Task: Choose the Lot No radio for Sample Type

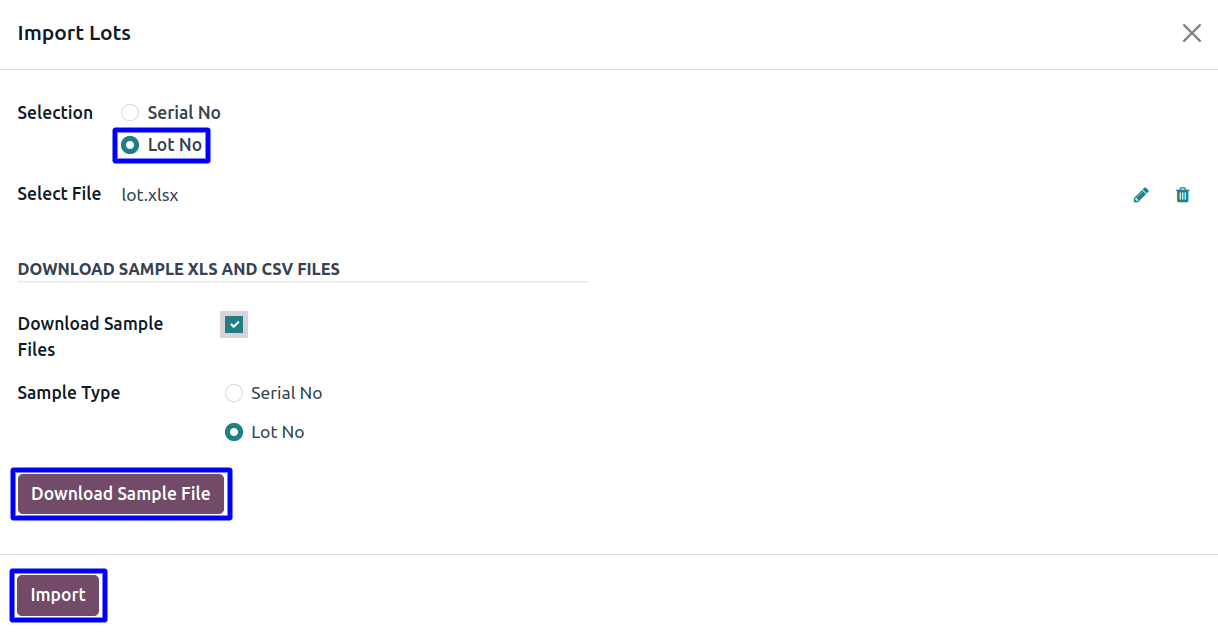Action: 234,432
